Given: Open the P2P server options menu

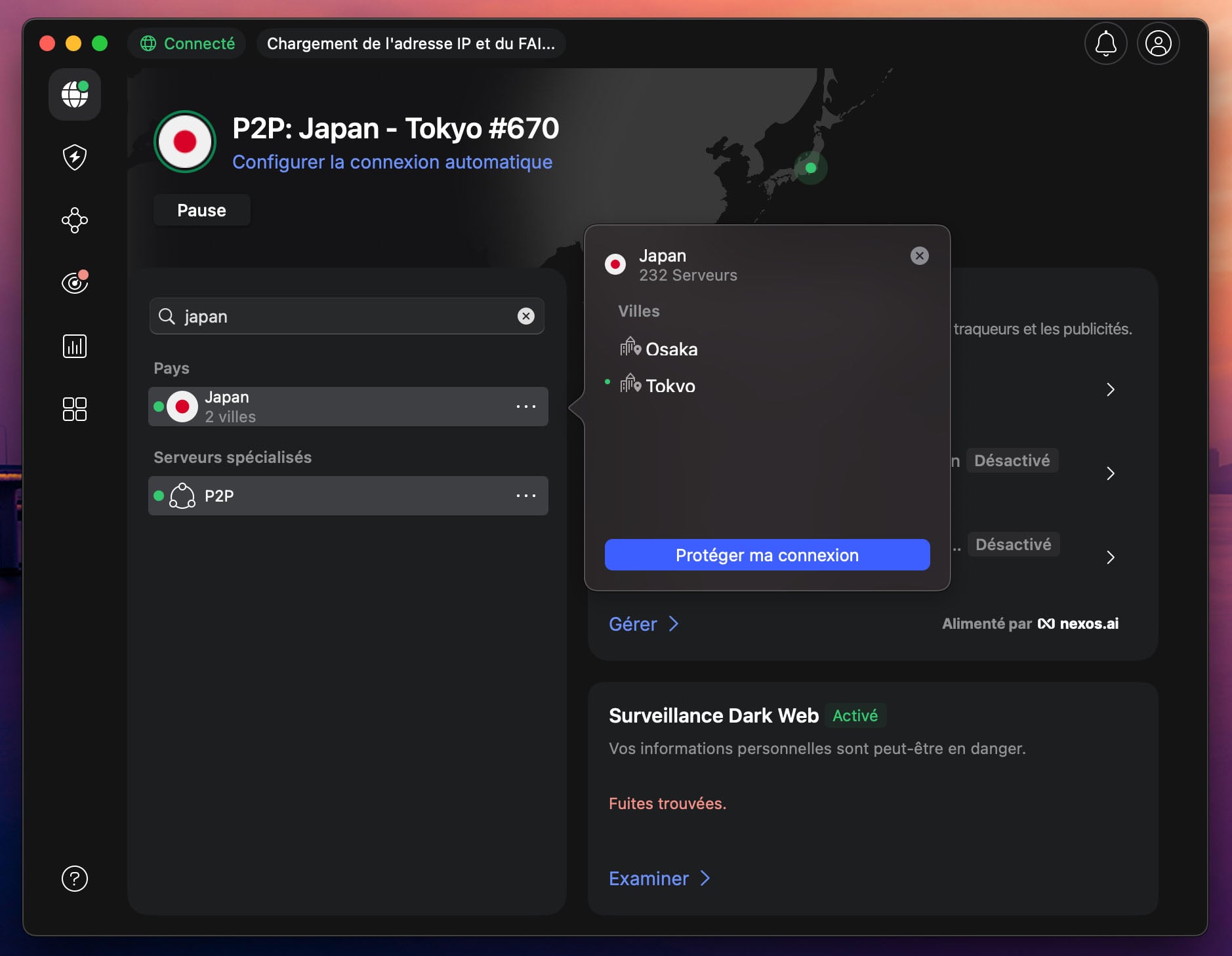Looking at the screenshot, I should pyautogui.click(x=526, y=496).
